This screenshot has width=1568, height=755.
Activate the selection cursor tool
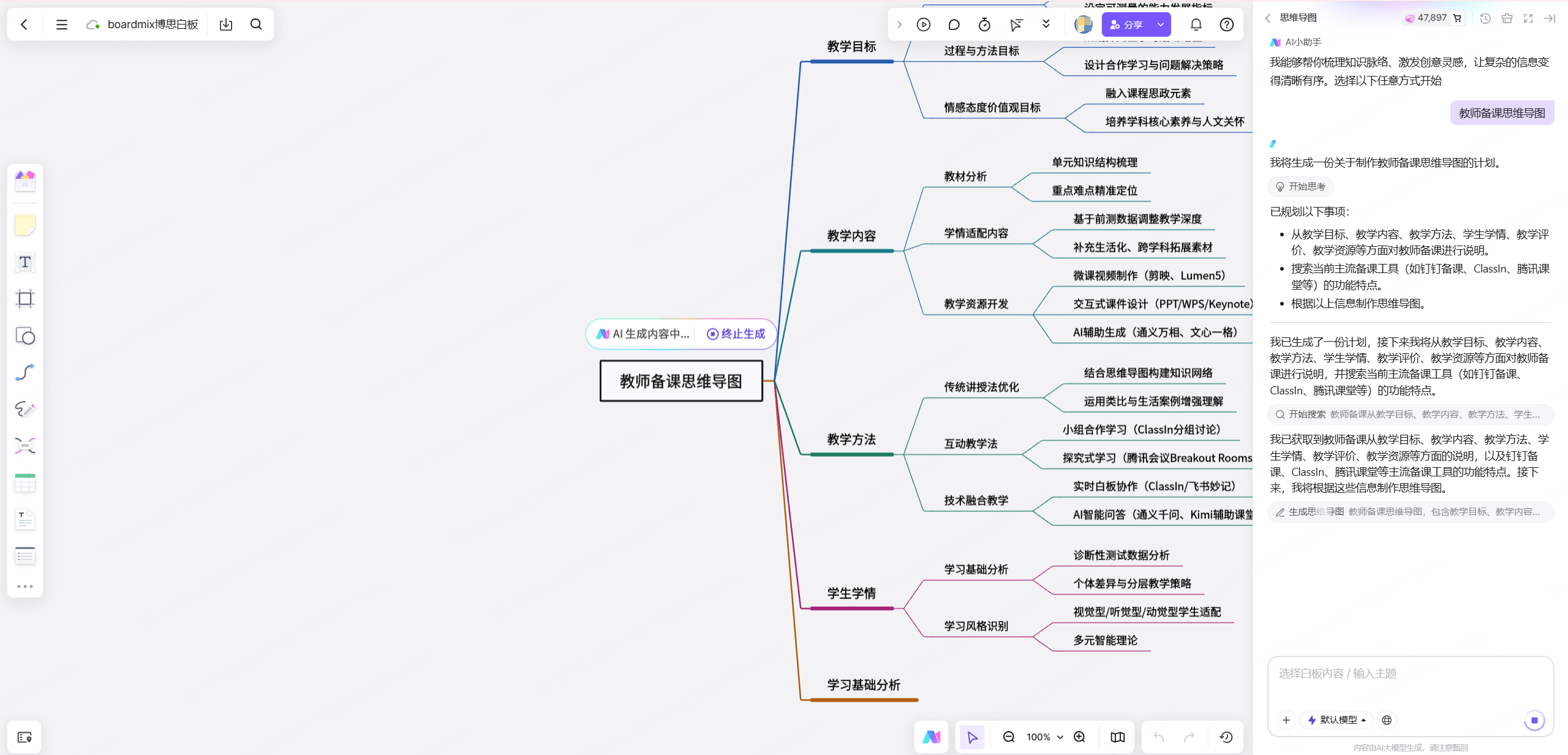[973, 737]
